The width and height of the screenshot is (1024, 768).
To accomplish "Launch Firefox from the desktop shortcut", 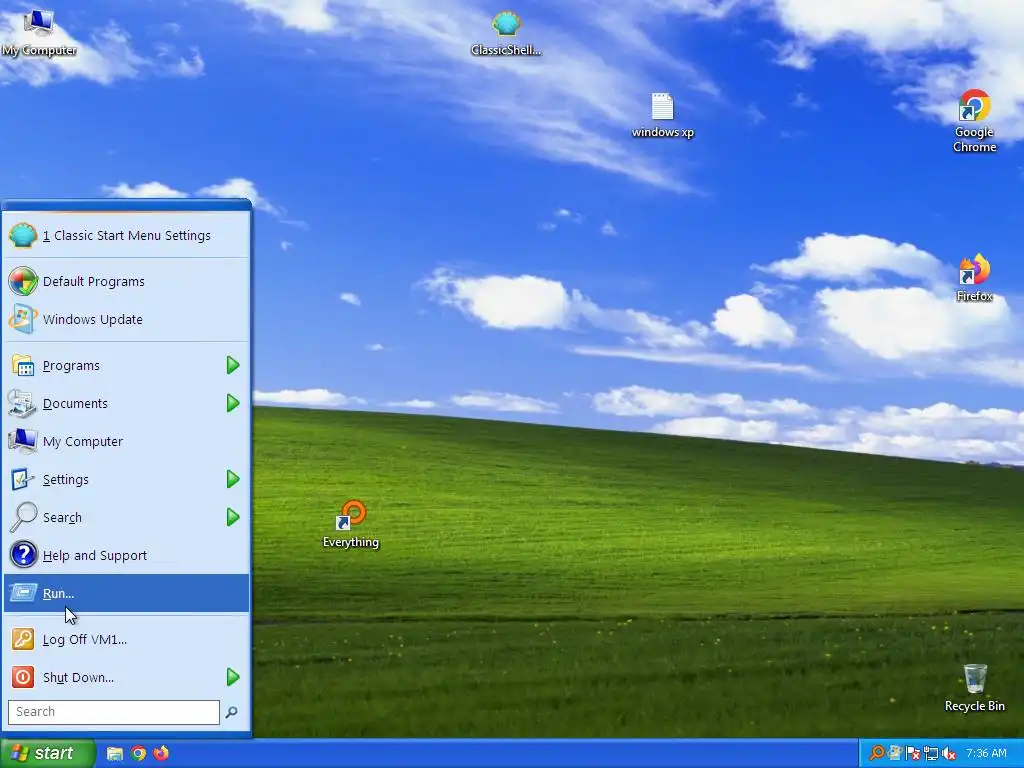I will pos(974,278).
